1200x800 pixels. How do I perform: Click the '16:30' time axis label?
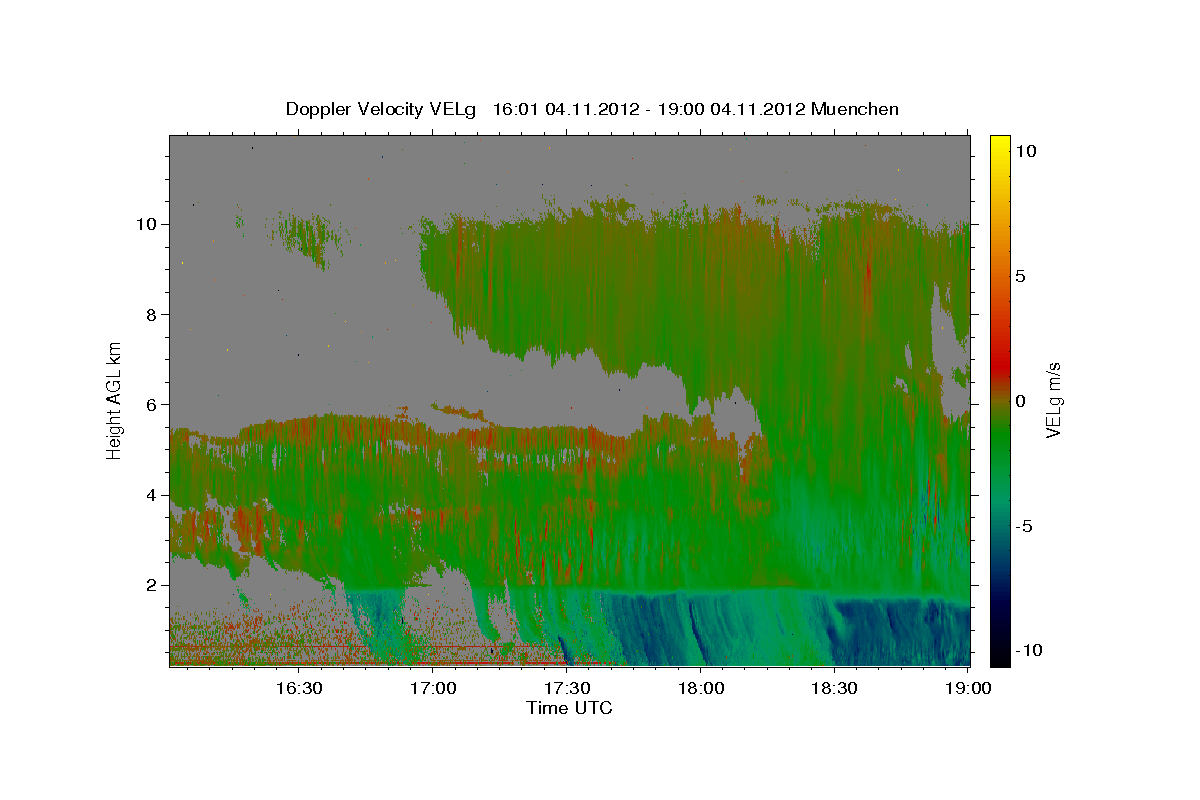(298, 689)
